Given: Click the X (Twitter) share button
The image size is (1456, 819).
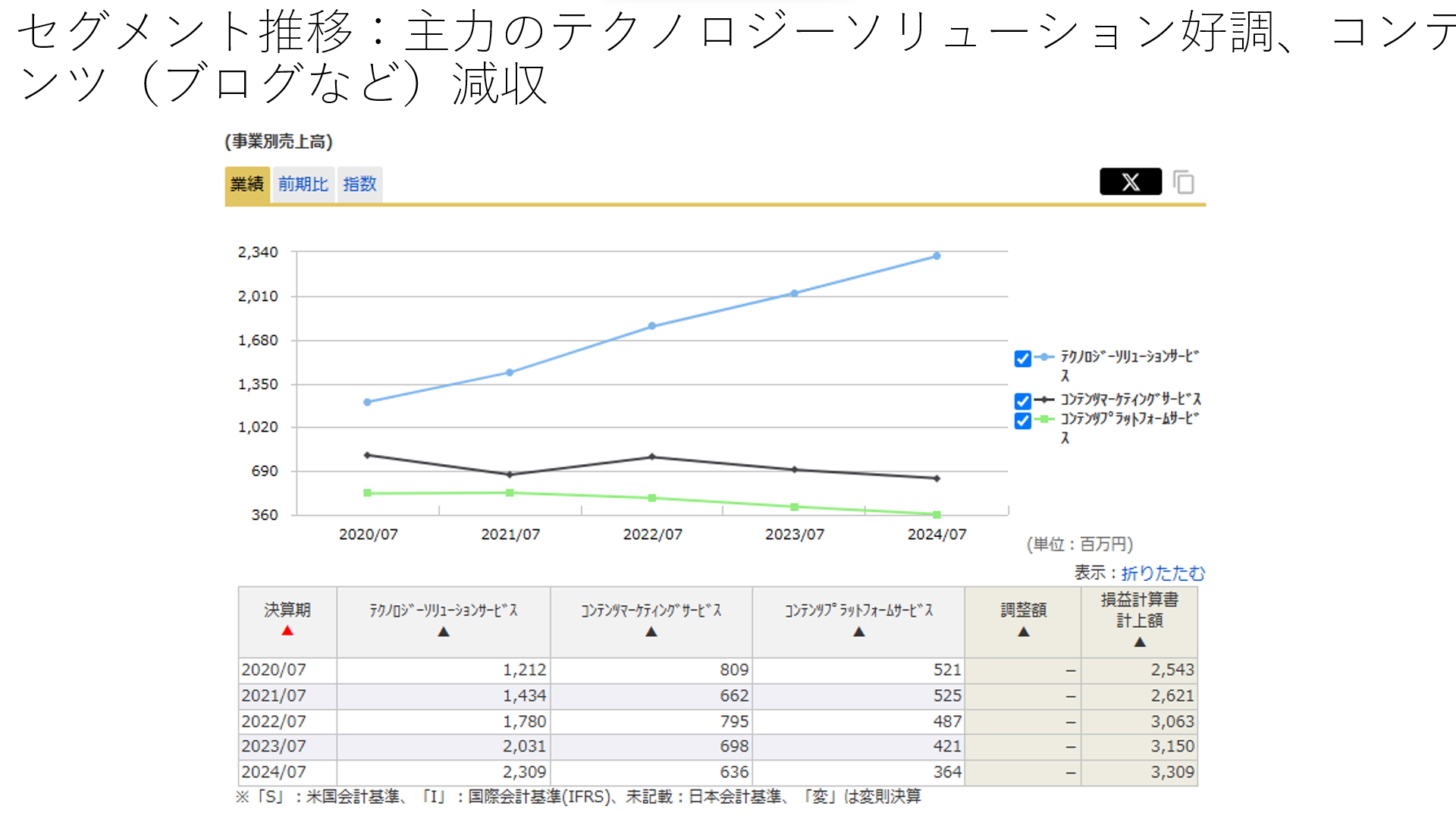Looking at the screenshot, I should (x=1130, y=182).
